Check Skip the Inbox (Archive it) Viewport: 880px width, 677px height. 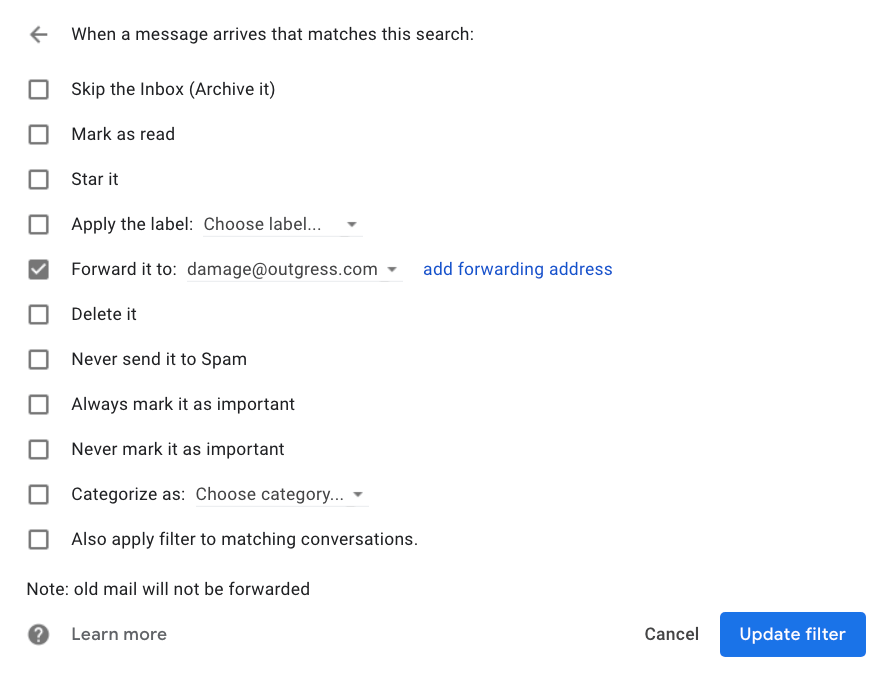click(x=39, y=89)
